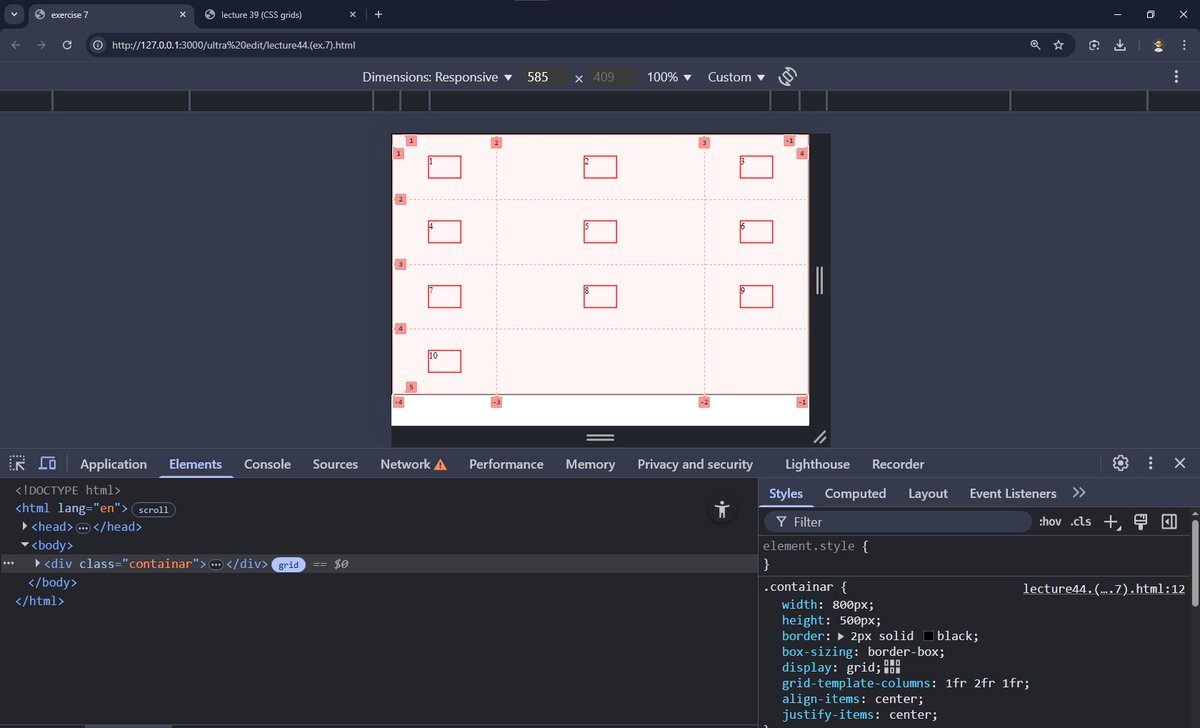Screen dimensions: 1200x728
Task: Click the accessibility tree toggle button
Action: pyautogui.click(x=722, y=509)
